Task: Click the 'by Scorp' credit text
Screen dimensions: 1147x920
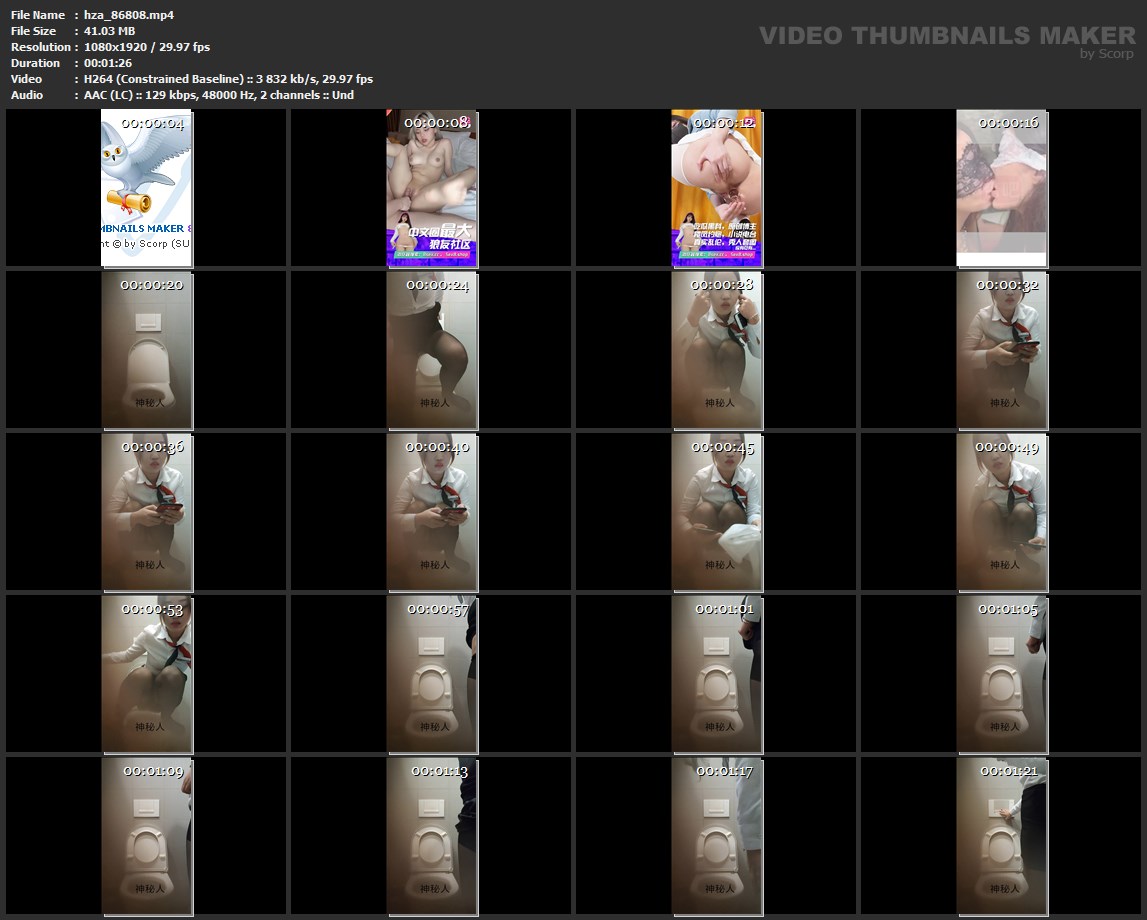Action: pos(1106,53)
